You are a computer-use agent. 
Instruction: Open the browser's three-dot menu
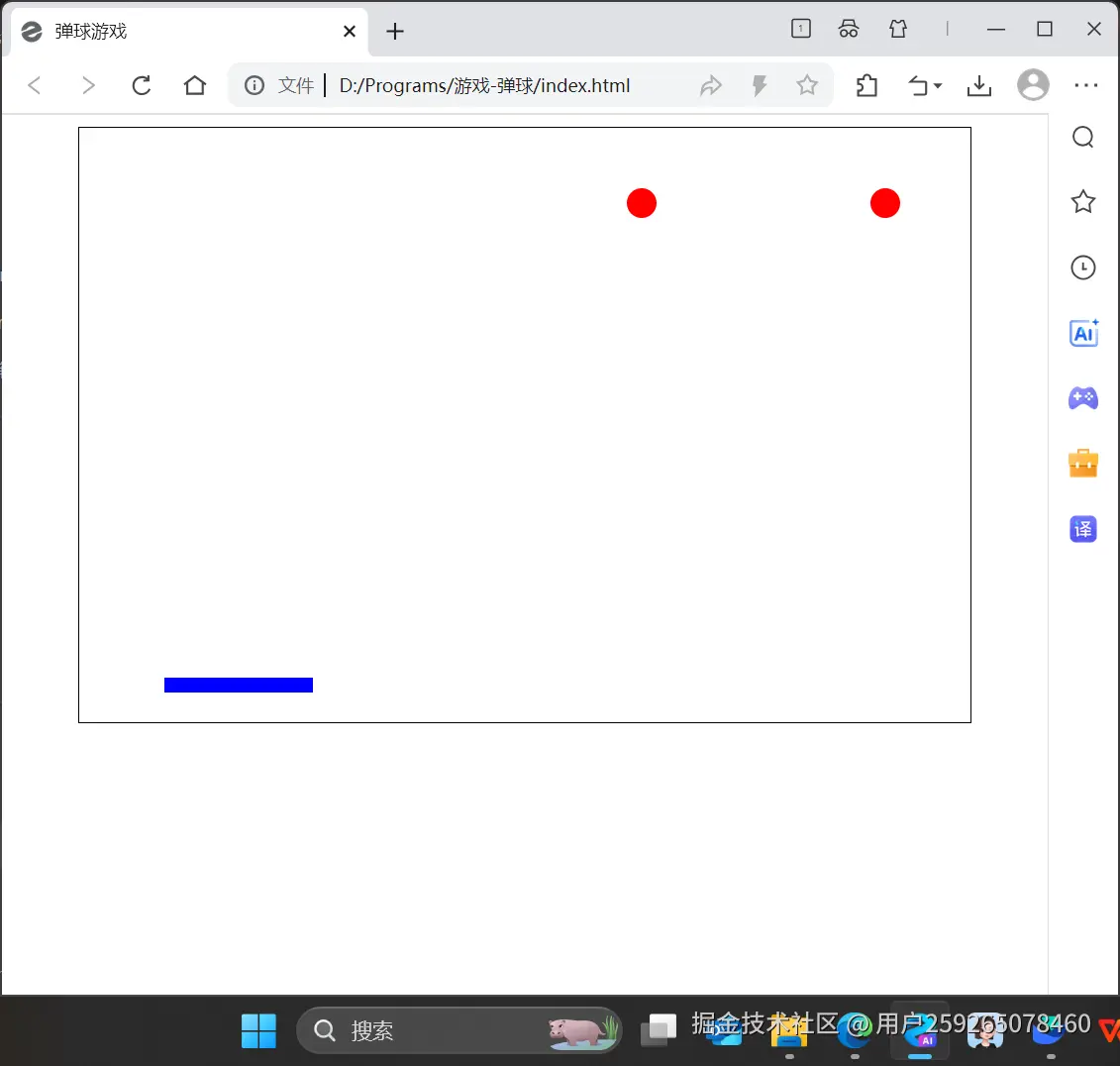click(1085, 86)
